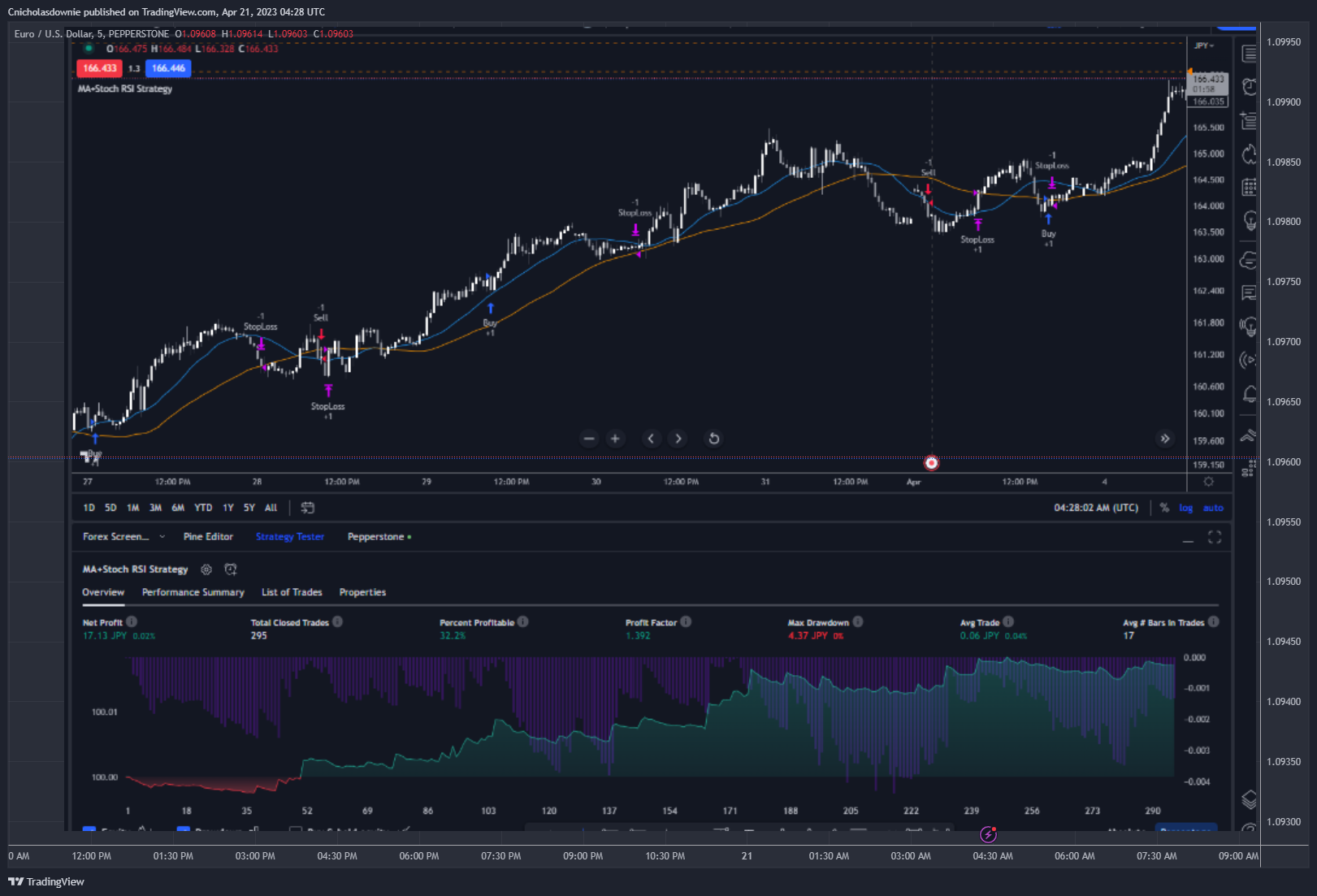The height and width of the screenshot is (896, 1317).
Task: Select the Performance Summary tab
Action: tap(193, 592)
